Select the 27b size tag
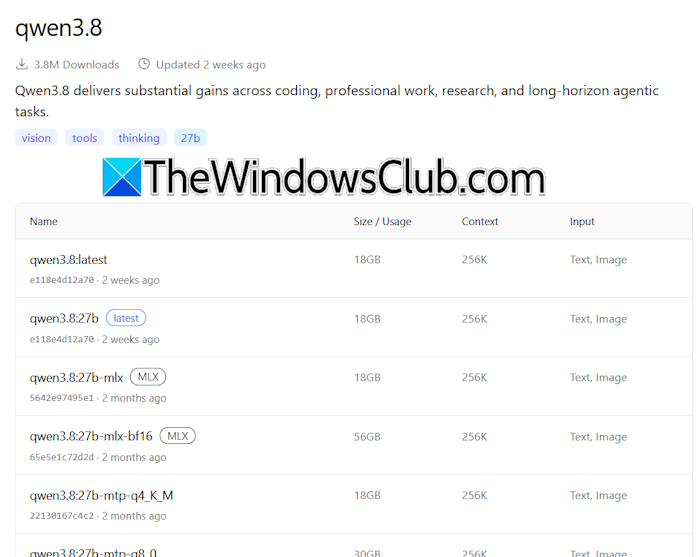This screenshot has width=700, height=557. (190, 138)
